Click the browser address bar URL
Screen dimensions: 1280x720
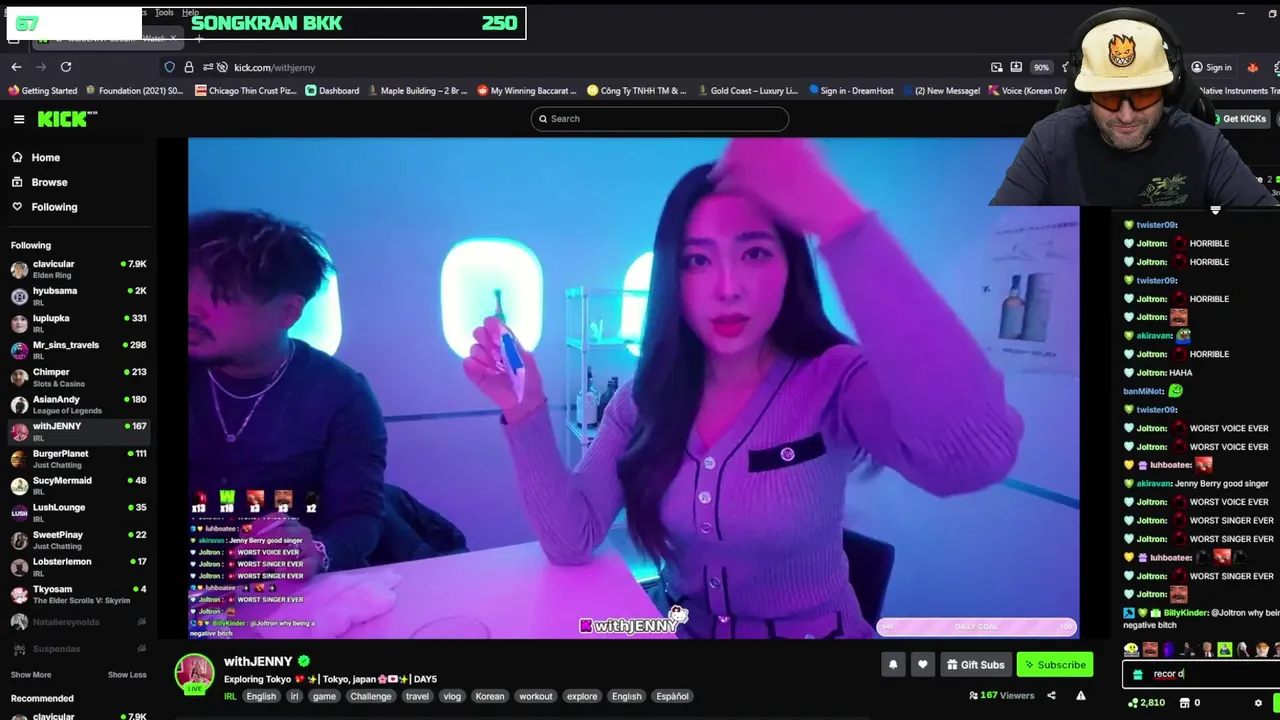274,67
